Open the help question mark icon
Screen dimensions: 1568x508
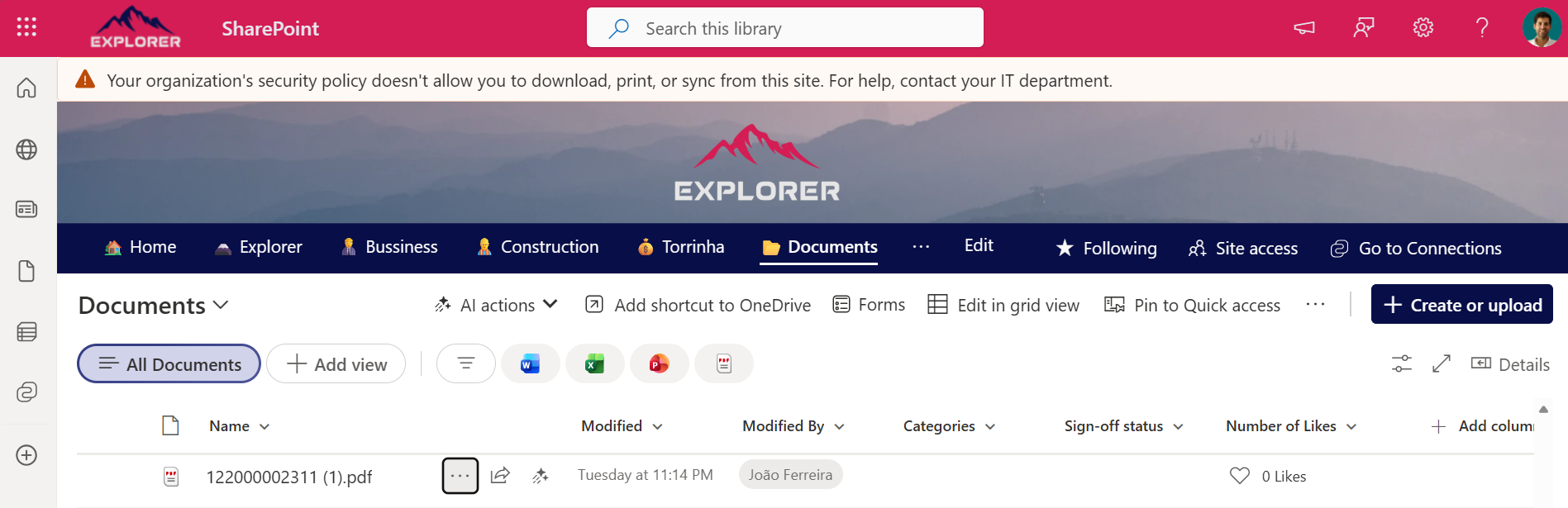click(x=1483, y=28)
